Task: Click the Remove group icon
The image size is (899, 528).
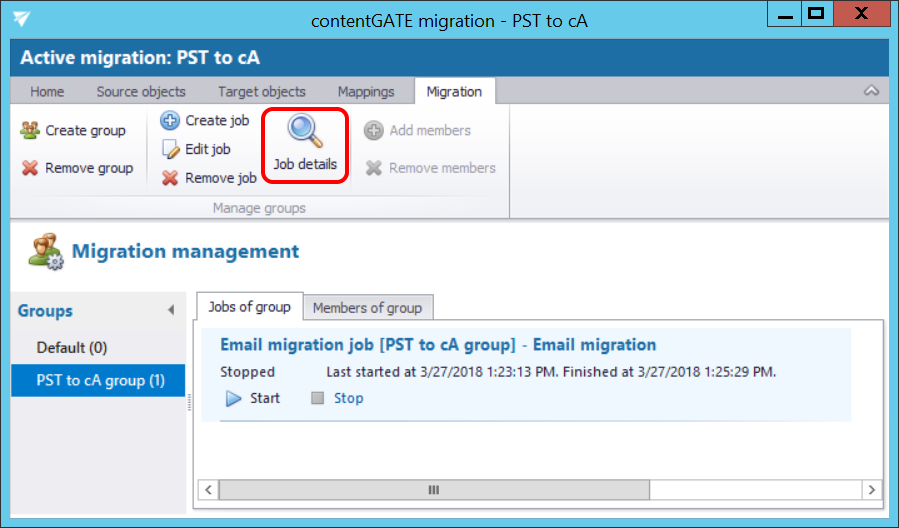Action: pos(30,168)
